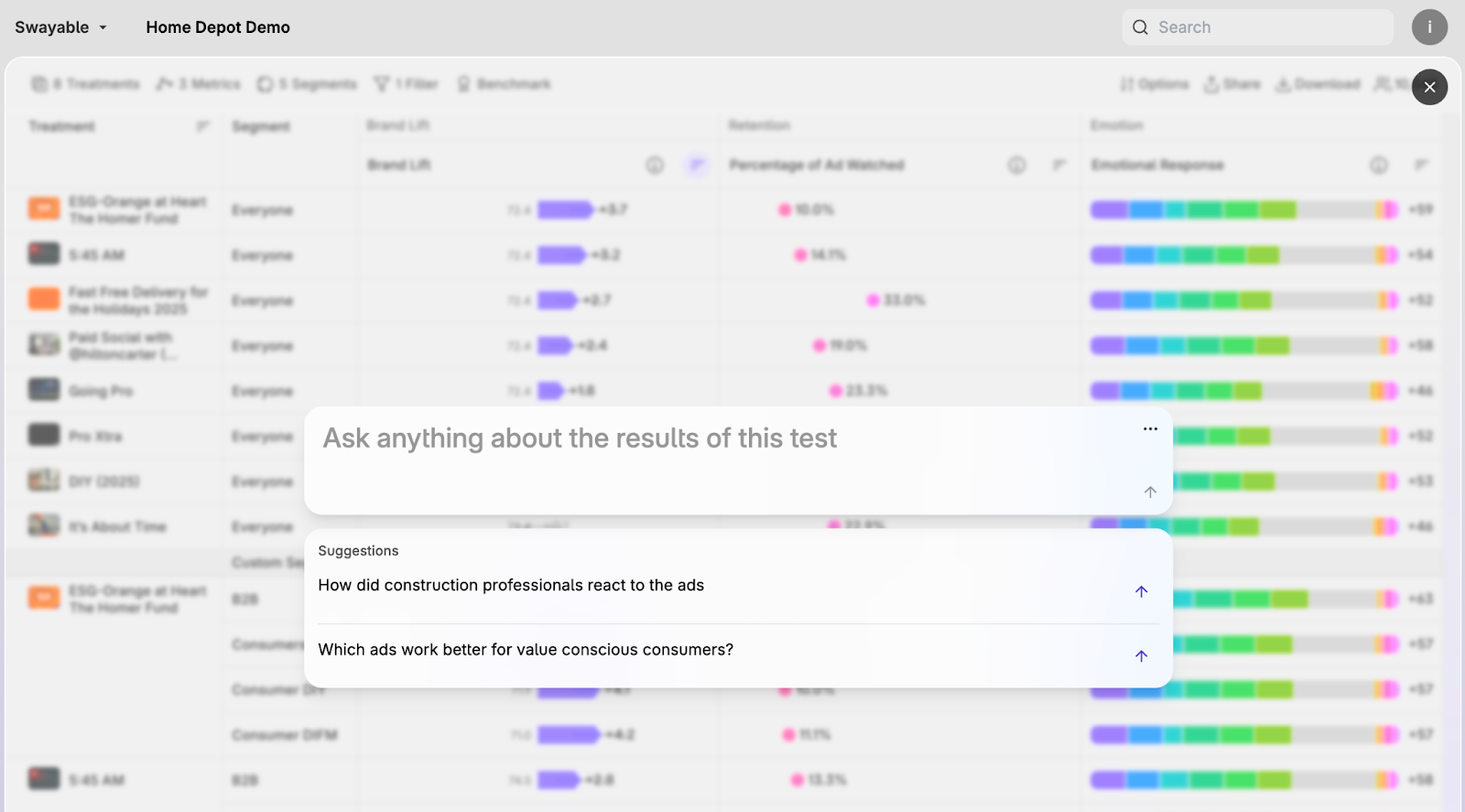Screen dimensions: 1465x812
Task: Click the info icon beside Percentage of Ad Watched
Action: point(1016,165)
